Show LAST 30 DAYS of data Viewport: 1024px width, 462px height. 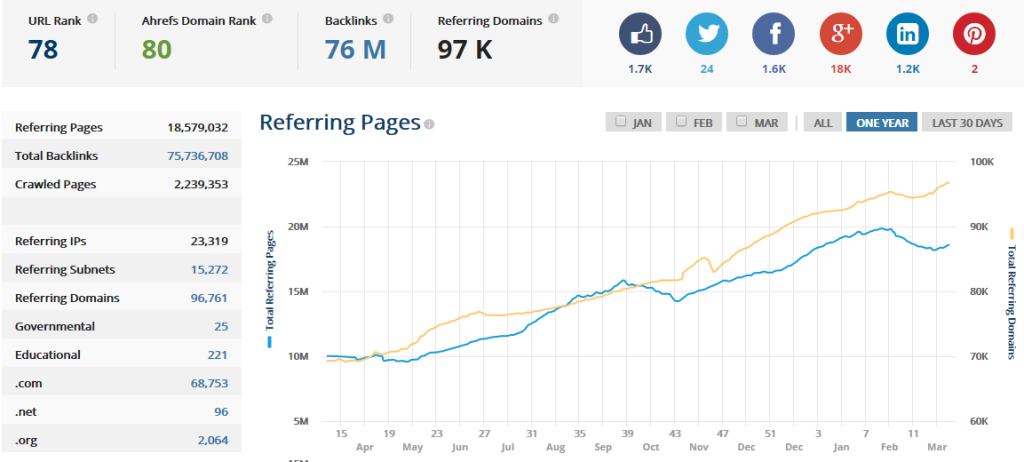(x=966, y=122)
